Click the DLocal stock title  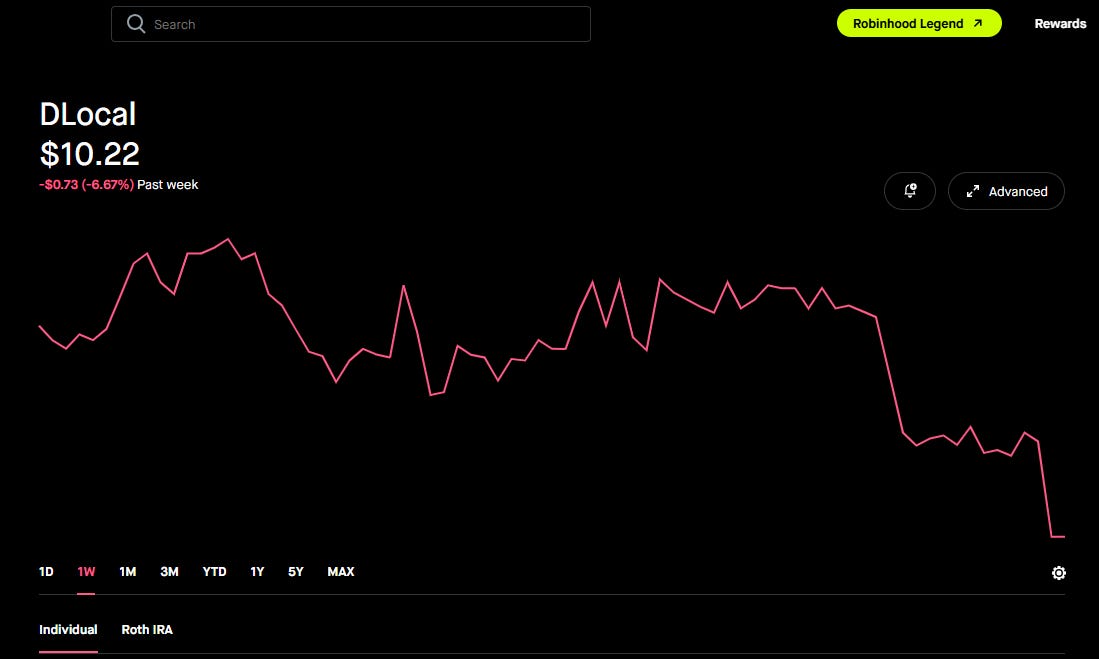tap(88, 114)
